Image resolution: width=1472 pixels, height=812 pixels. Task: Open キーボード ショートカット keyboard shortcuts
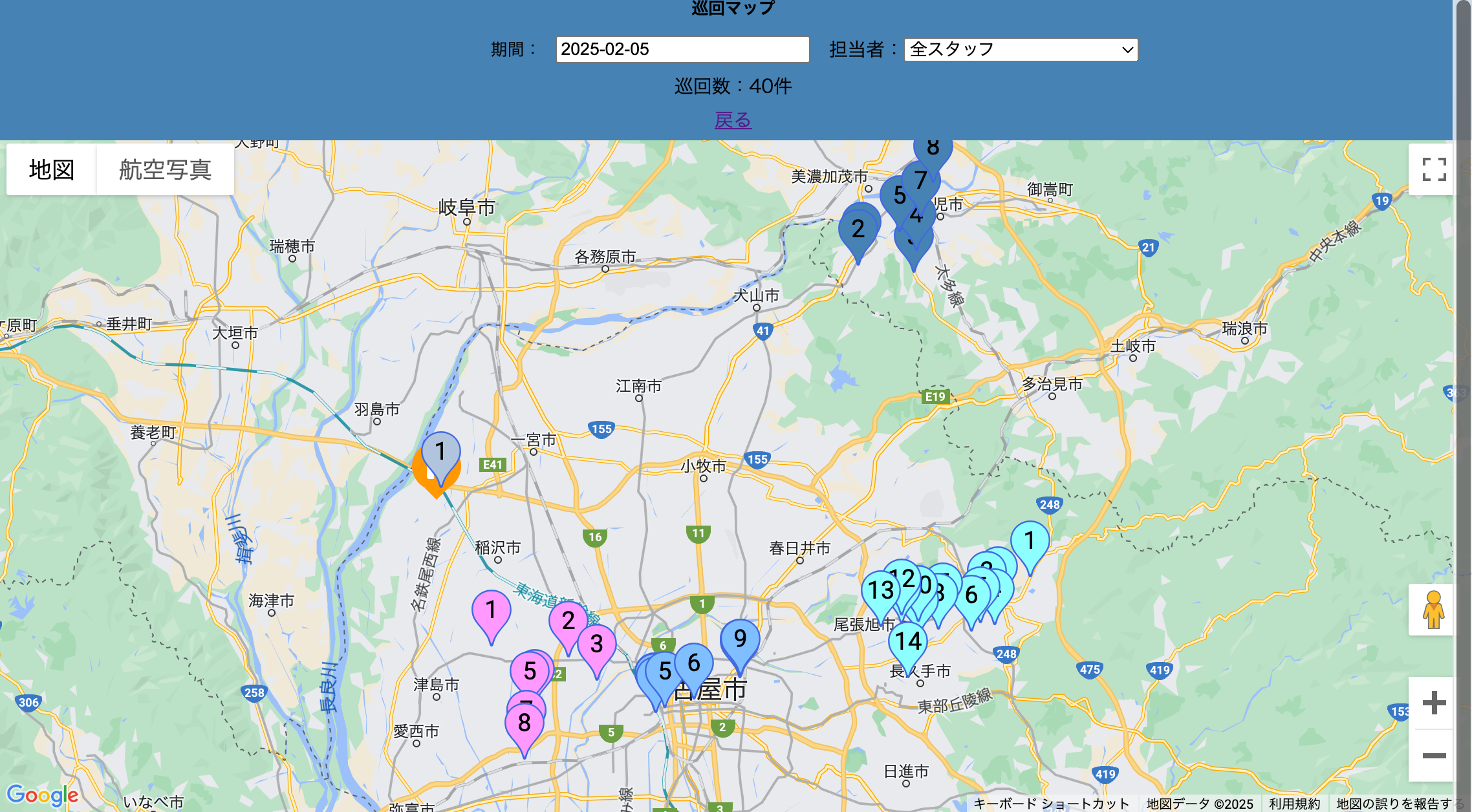coord(1051,804)
